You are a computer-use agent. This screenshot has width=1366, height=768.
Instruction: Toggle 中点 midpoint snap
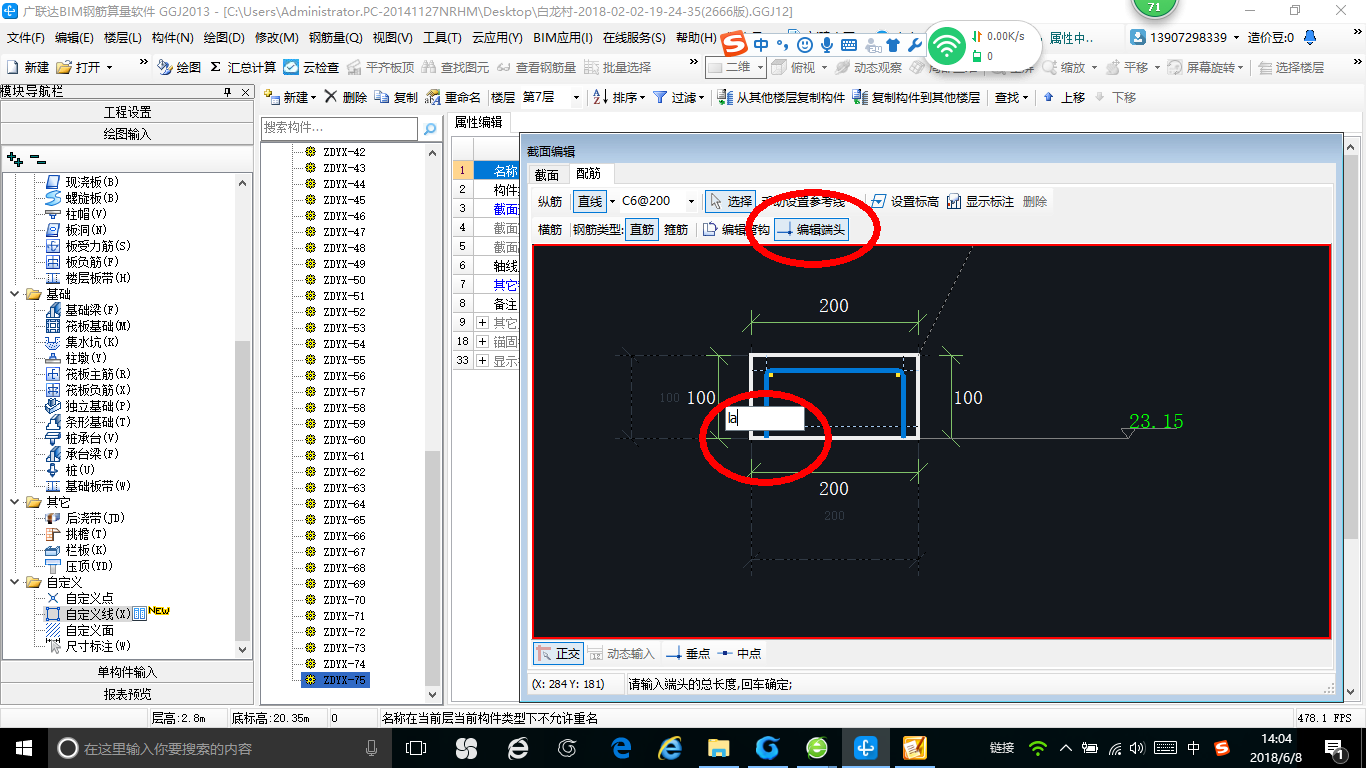coord(739,653)
